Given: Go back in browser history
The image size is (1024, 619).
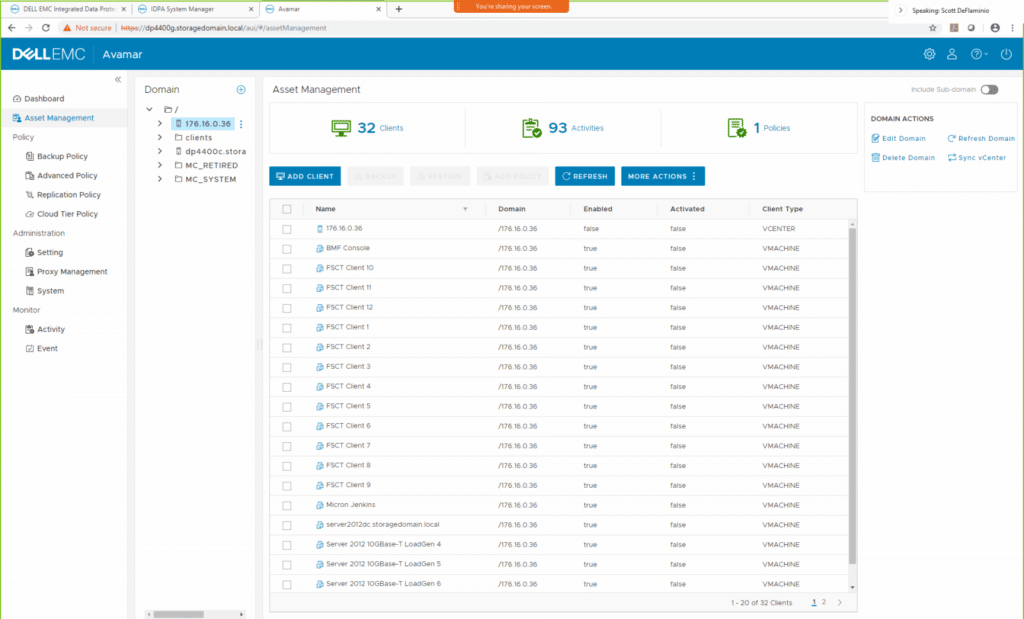Looking at the screenshot, I should pos(11,28).
